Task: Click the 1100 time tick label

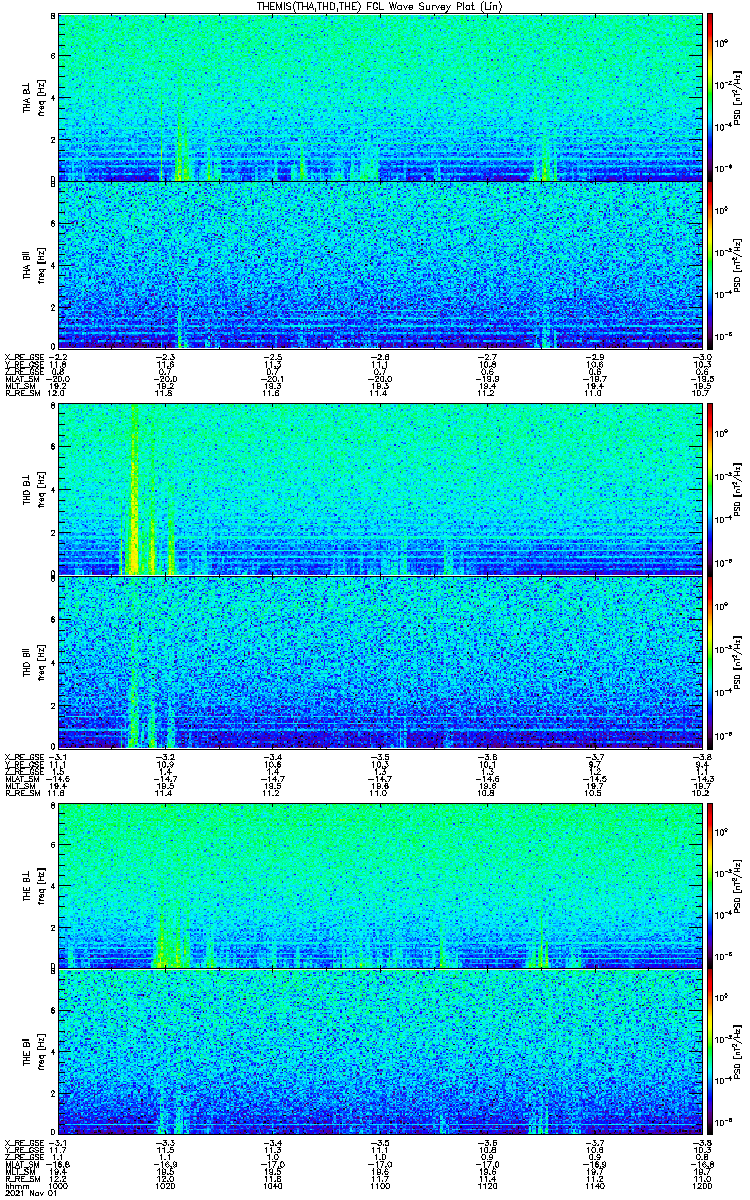Action: click(x=381, y=1187)
